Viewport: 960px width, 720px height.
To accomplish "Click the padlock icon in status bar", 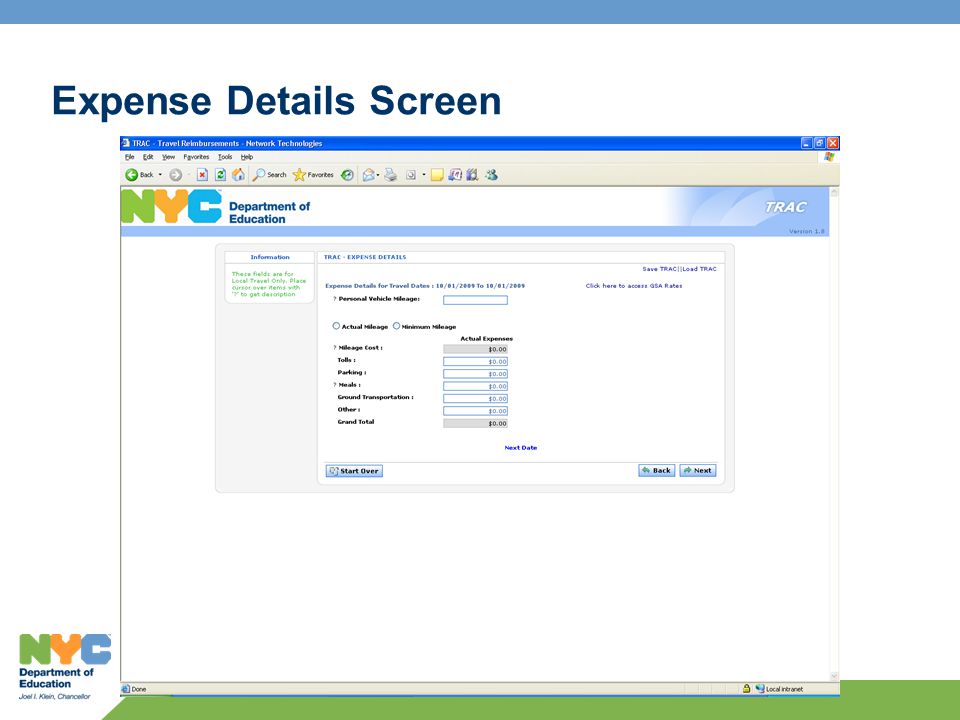I will tap(746, 689).
